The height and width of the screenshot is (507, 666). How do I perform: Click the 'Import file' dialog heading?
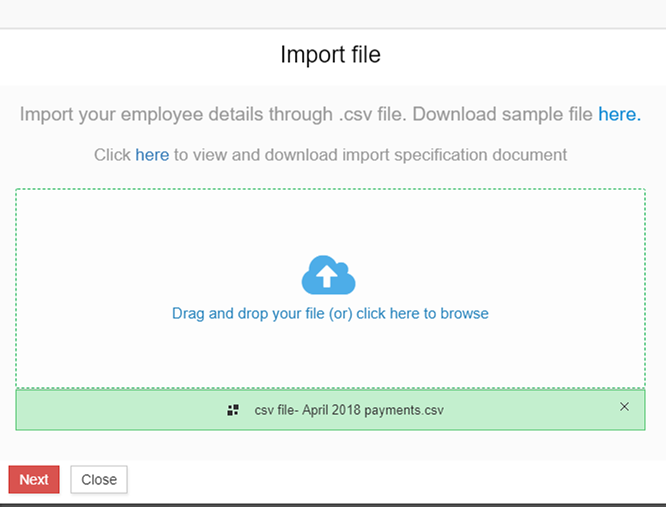(x=330, y=54)
